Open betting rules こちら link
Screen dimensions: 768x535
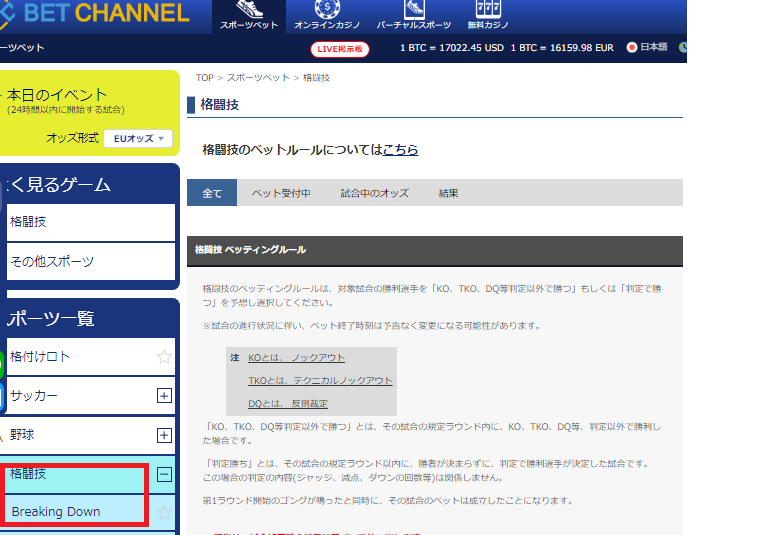400,149
